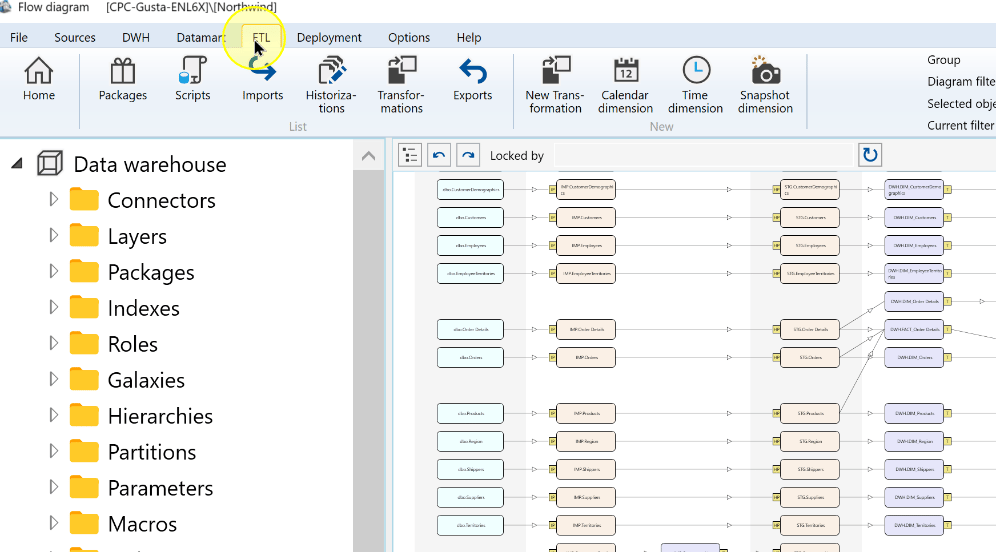Click the Galaxies folder icon
This screenshot has height=552, width=996.
click(84, 379)
